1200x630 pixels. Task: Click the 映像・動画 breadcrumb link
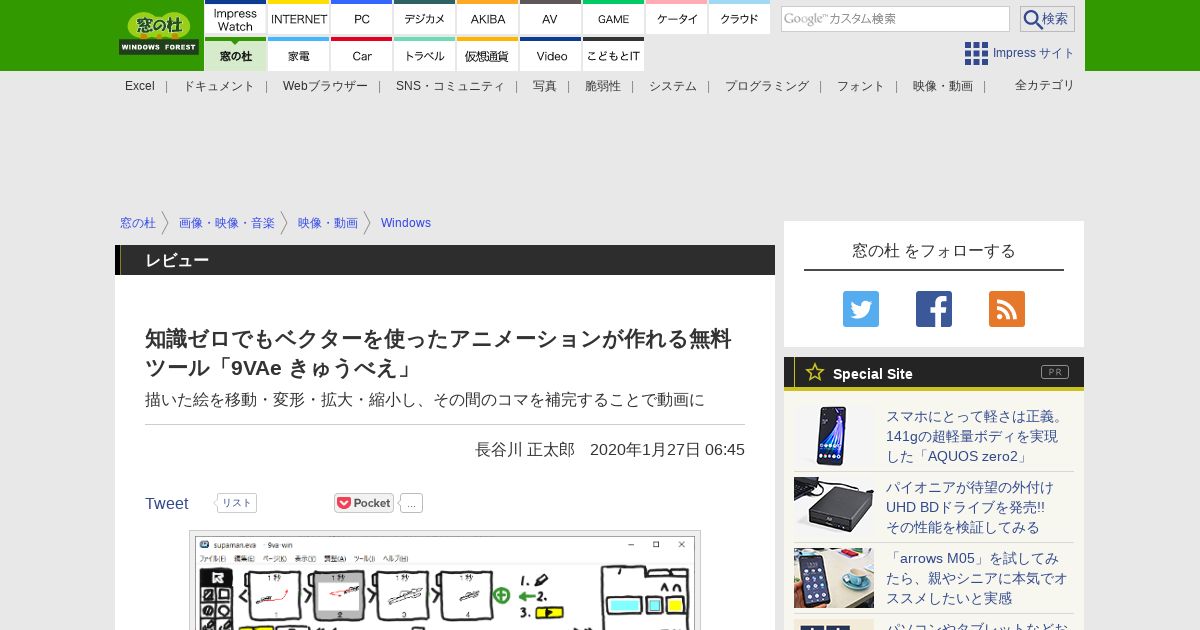coord(328,223)
